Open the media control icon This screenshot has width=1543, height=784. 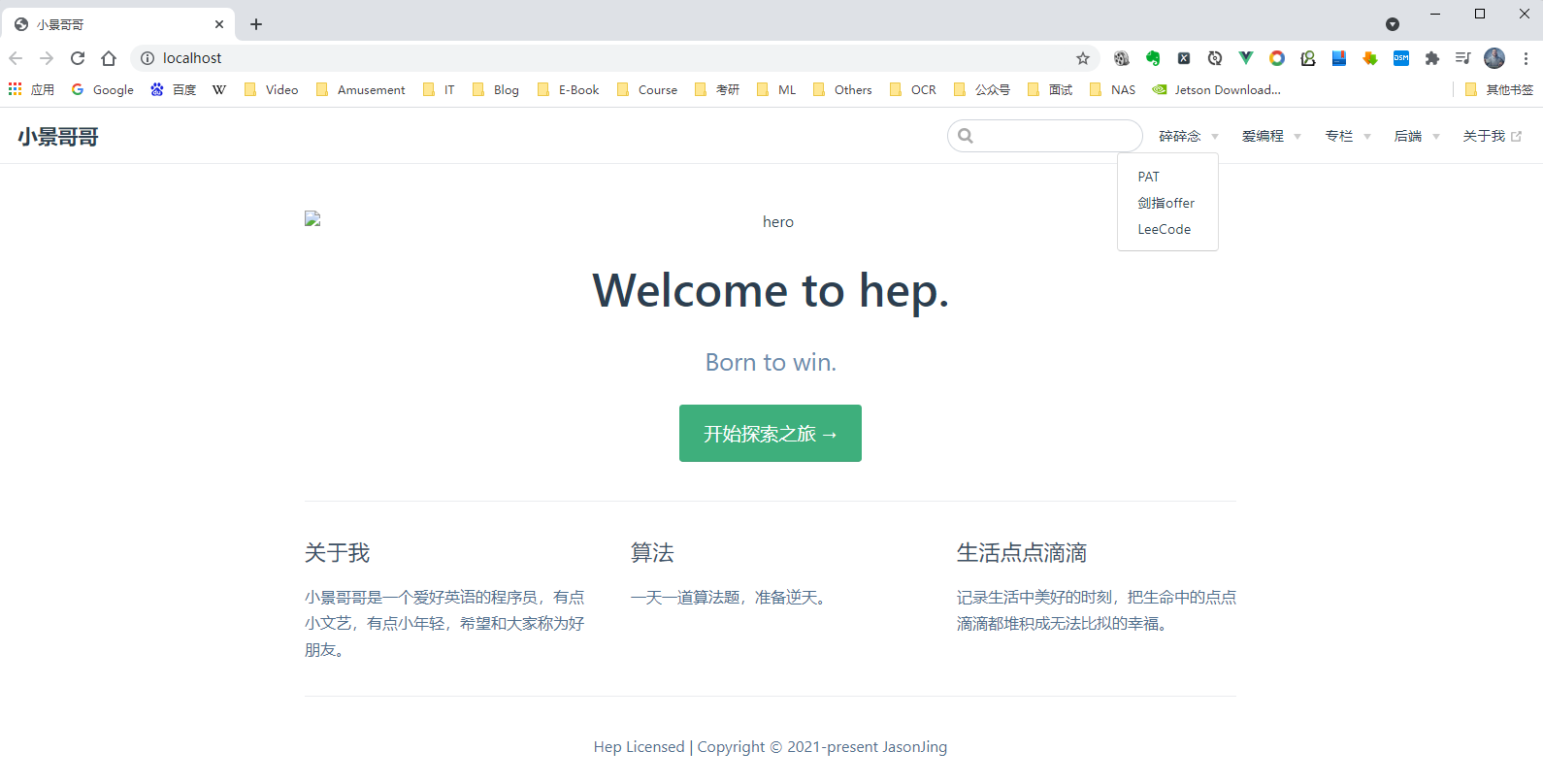point(1462,58)
